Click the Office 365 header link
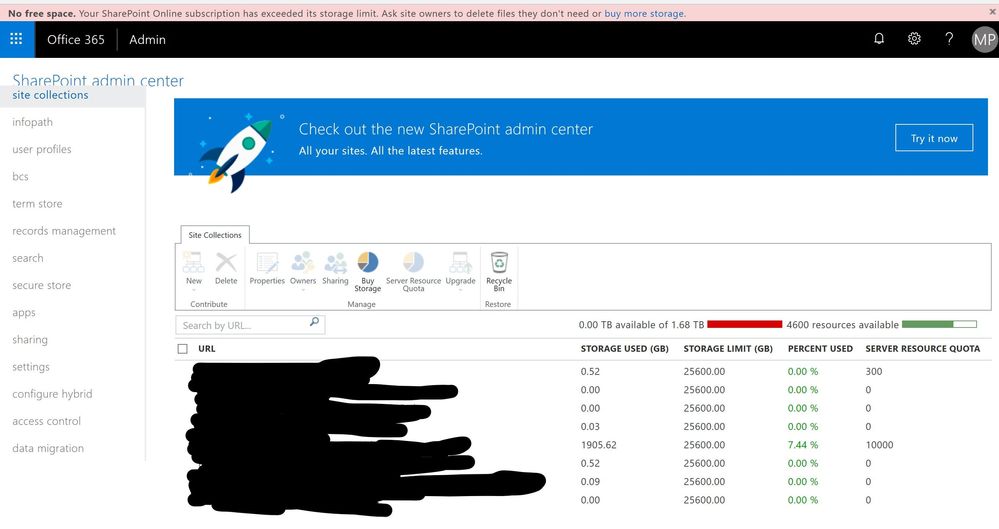 pyautogui.click(x=76, y=40)
